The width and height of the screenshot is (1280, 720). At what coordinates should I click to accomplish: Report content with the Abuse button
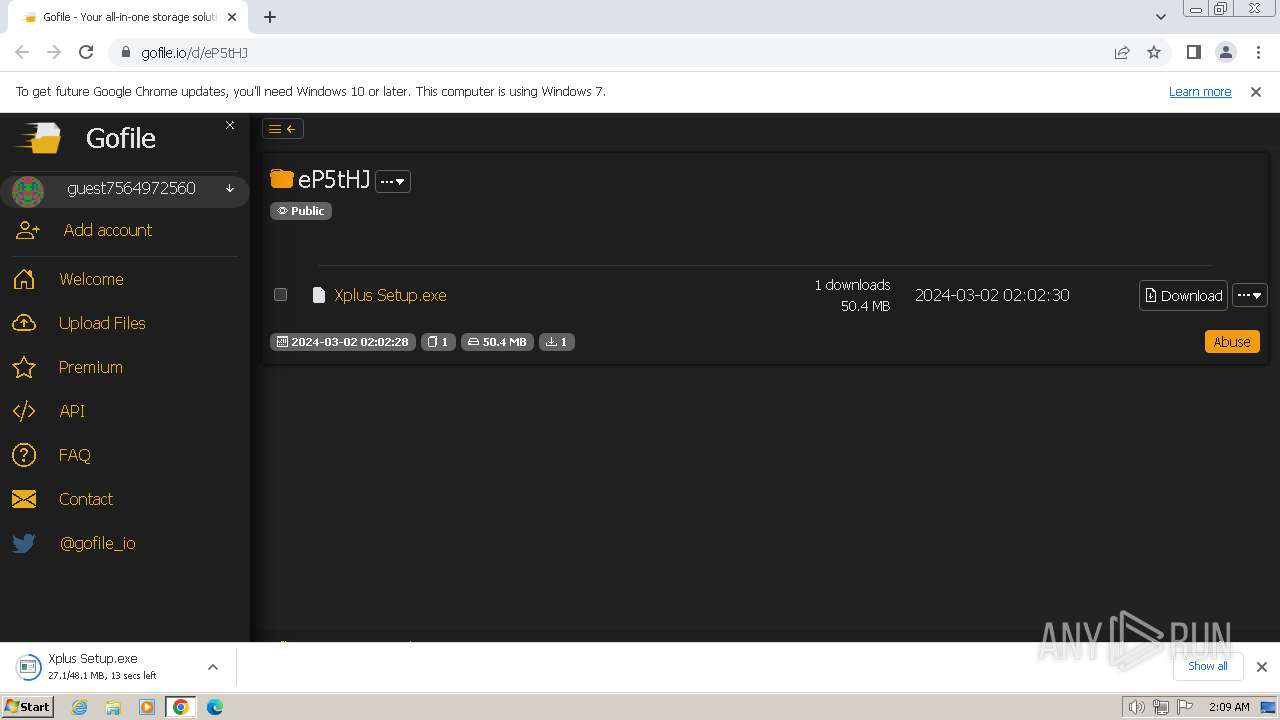click(x=1232, y=342)
